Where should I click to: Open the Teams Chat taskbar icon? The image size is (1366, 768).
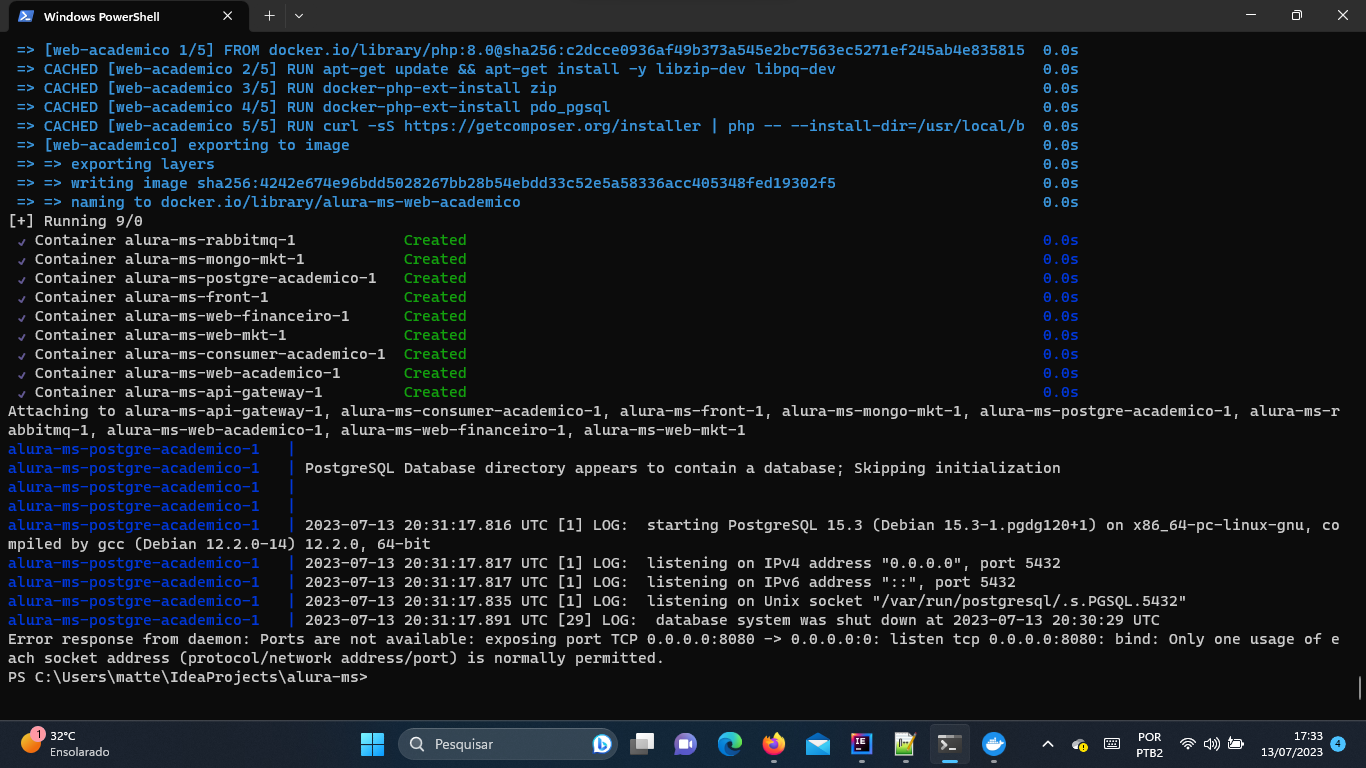[686, 744]
